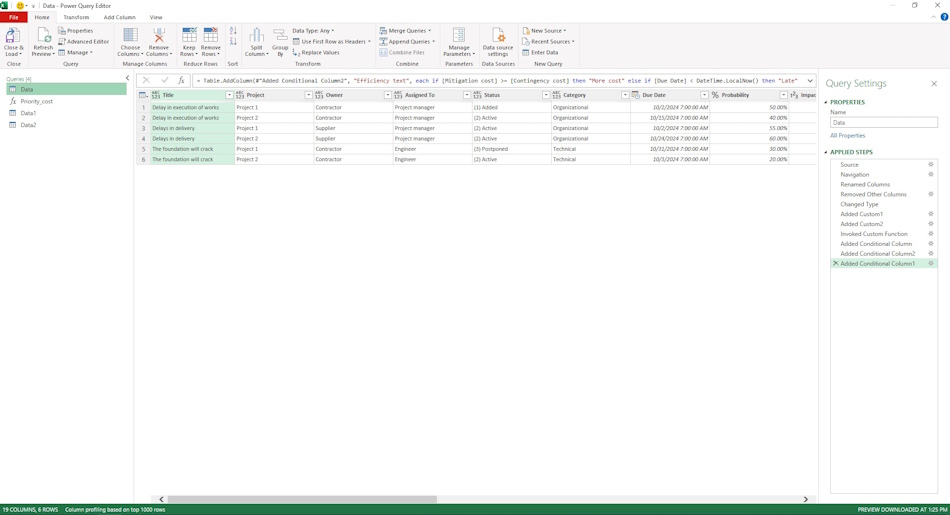The height and width of the screenshot is (515, 950).
Task: Open the gear settings for Added Custom1 step
Action: tap(931, 214)
